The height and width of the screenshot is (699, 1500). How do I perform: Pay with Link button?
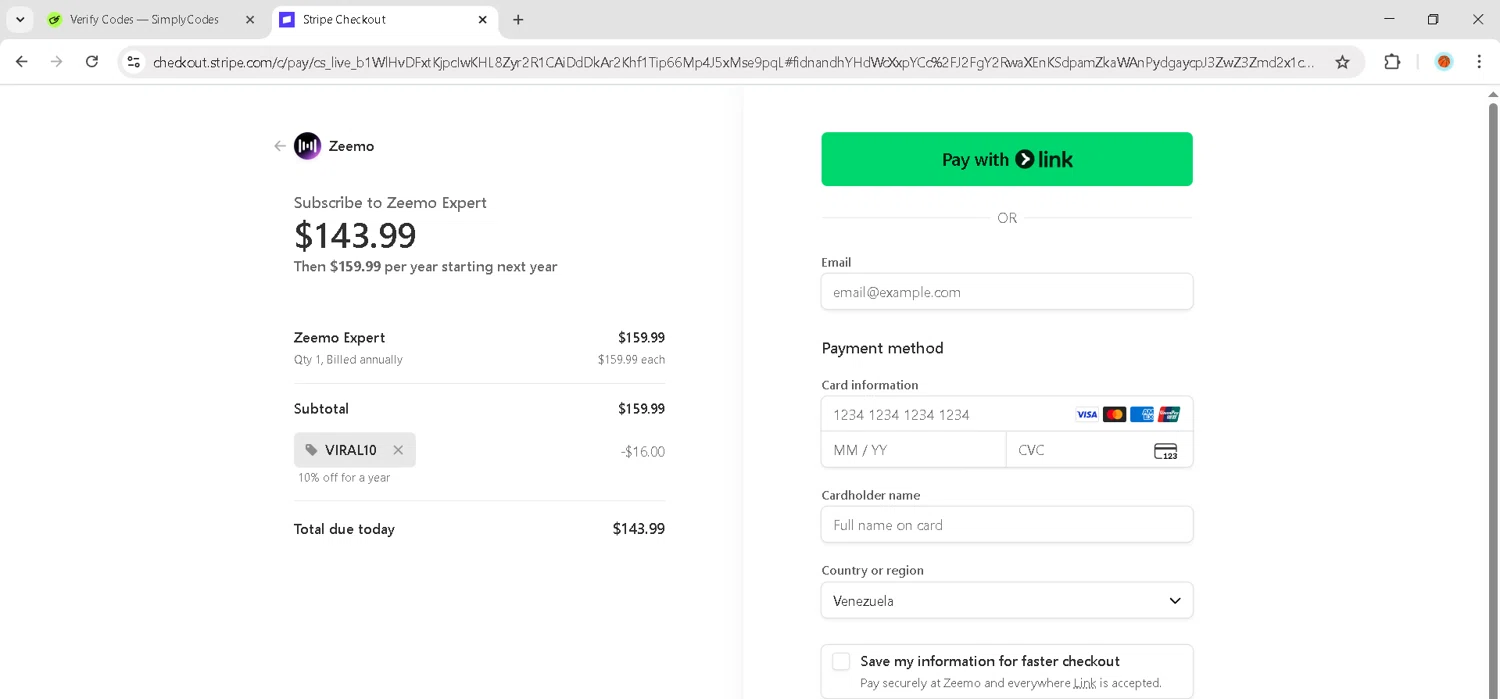(1007, 159)
